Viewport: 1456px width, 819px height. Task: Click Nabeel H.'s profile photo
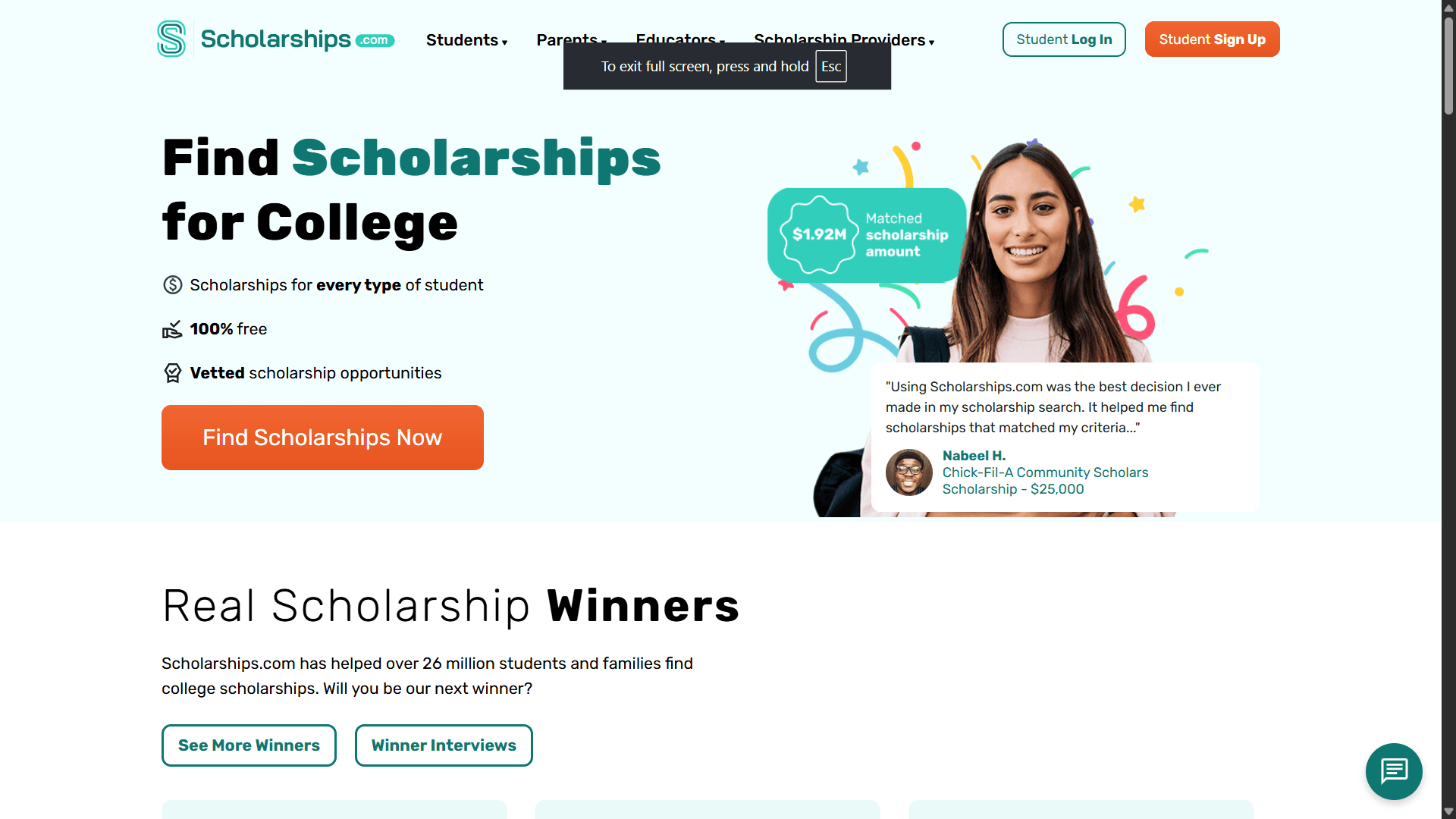[x=908, y=472]
